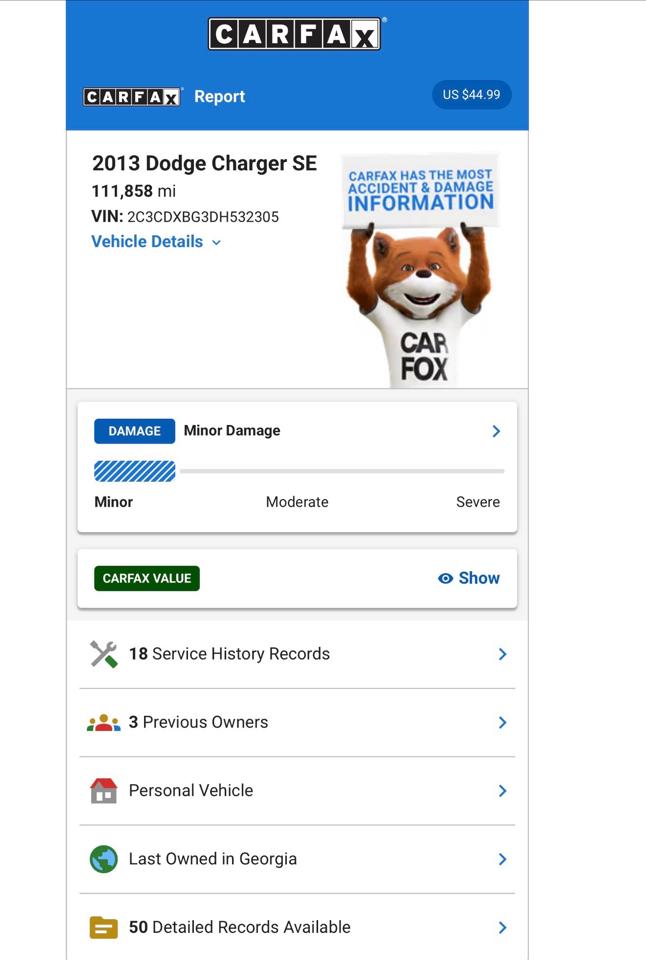Viewport: 646px width, 960px height.
Task: Open Last Owned in Georgia row
Action: point(297,859)
